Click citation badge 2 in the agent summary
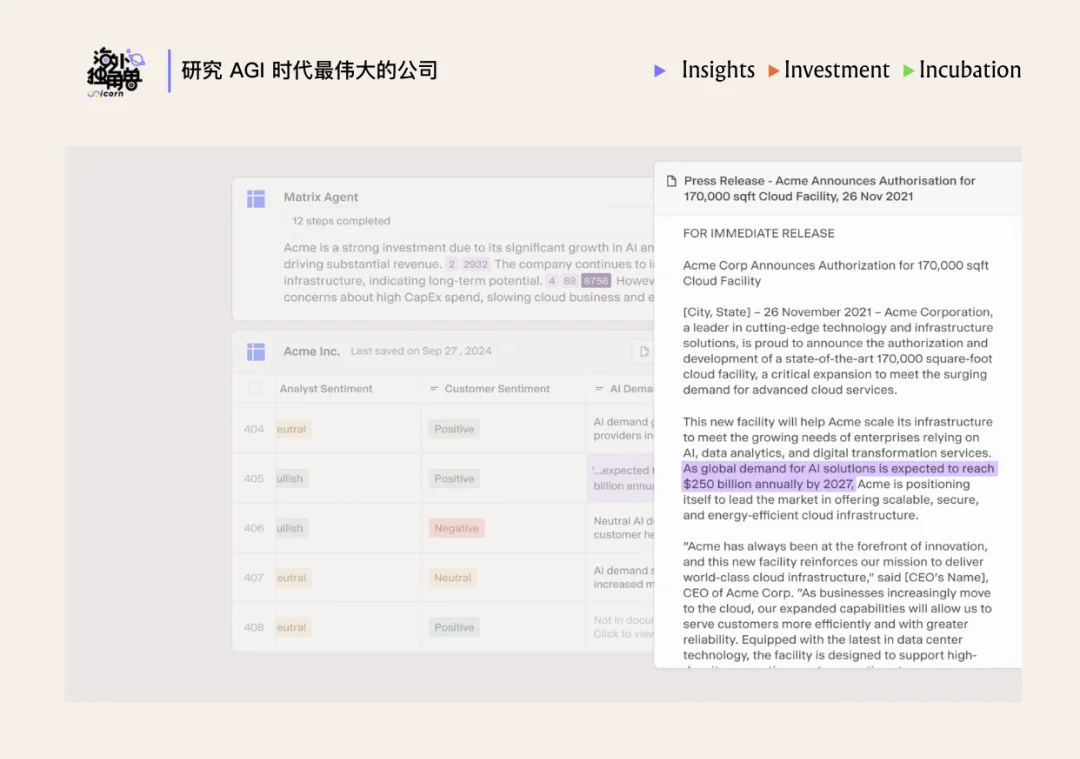 [x=451, y=263]
